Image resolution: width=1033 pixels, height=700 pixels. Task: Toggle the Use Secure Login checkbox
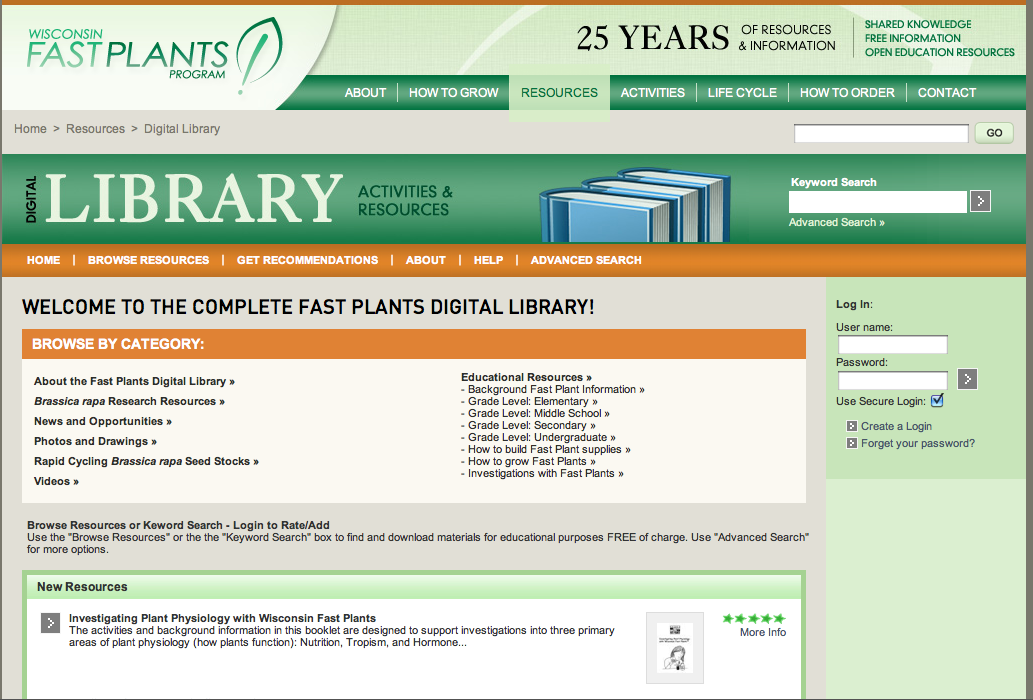click(x=937, y=401)
